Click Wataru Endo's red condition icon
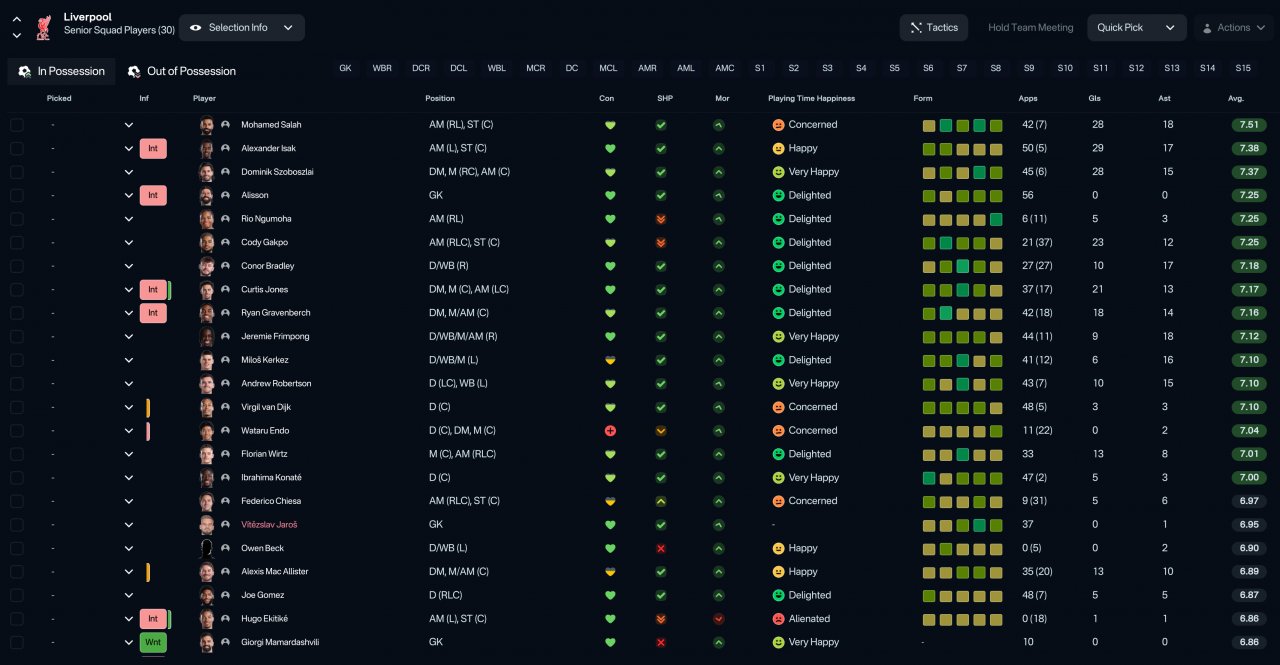Image resolution: width=1280 pixels, height=665 pixels. pyautogui.click(x=610, y=431)
